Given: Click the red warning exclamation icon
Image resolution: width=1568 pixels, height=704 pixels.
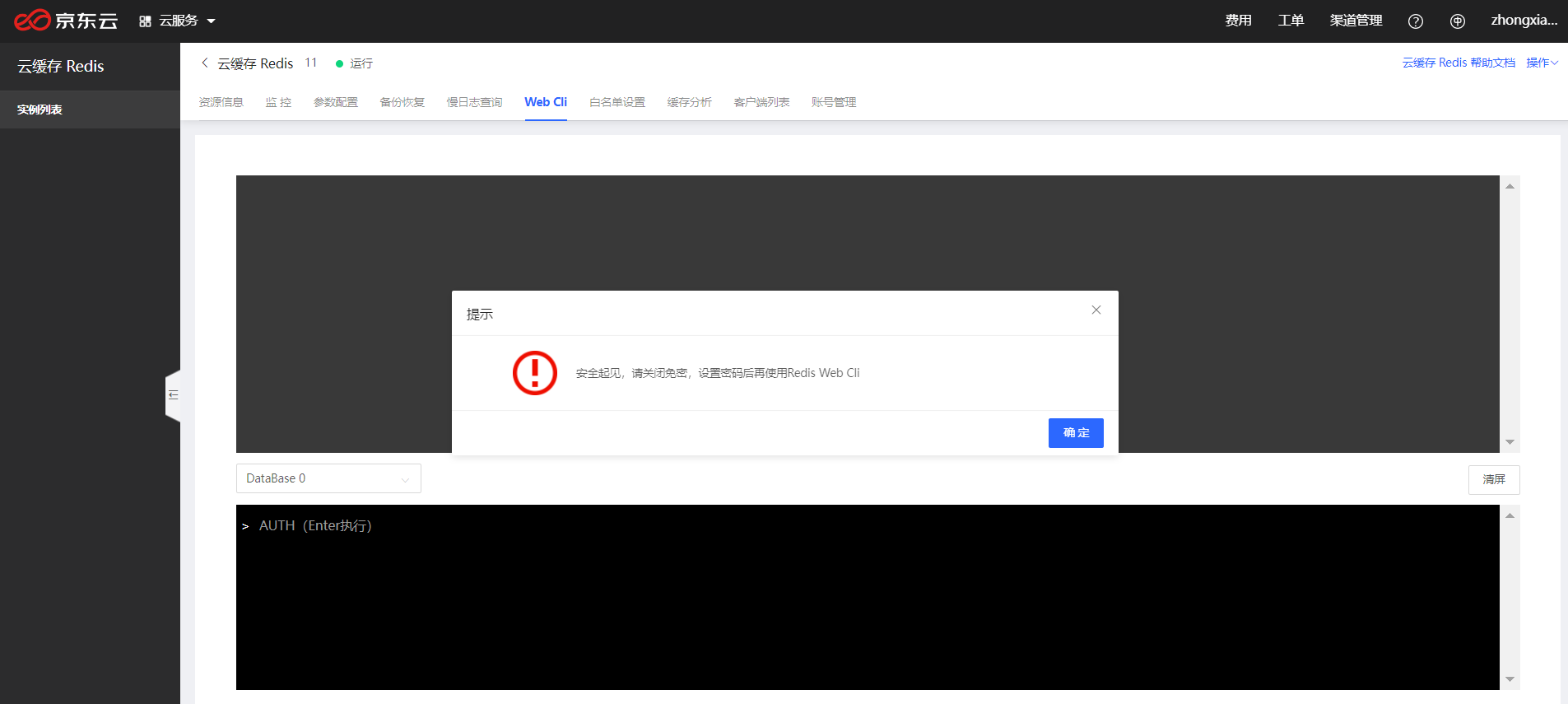Looking at the screenshot, I should click(535, 373).
